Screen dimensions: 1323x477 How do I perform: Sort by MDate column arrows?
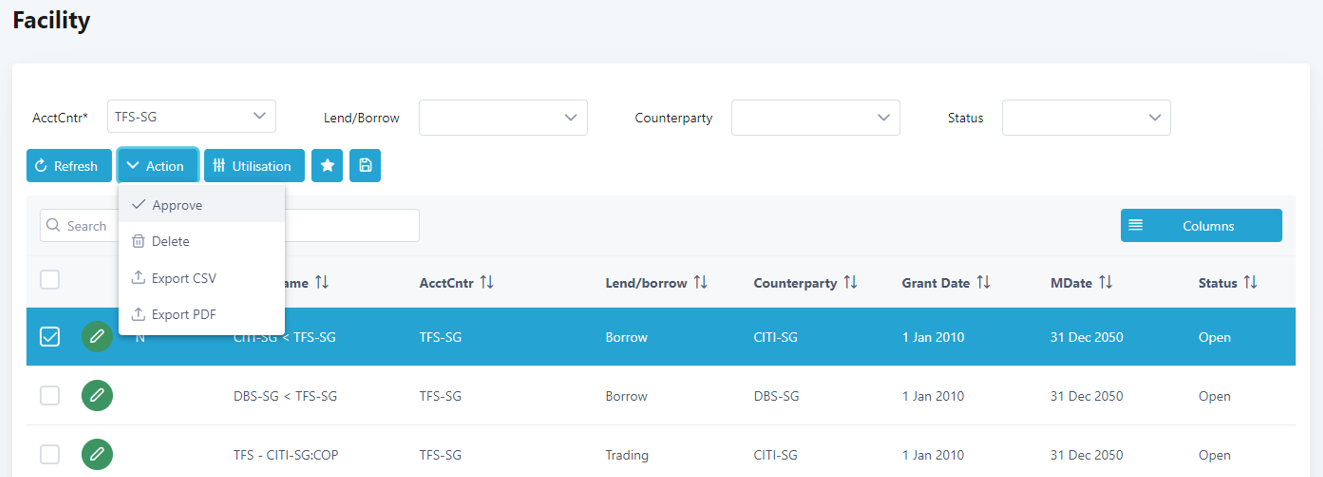(1105, 283)
